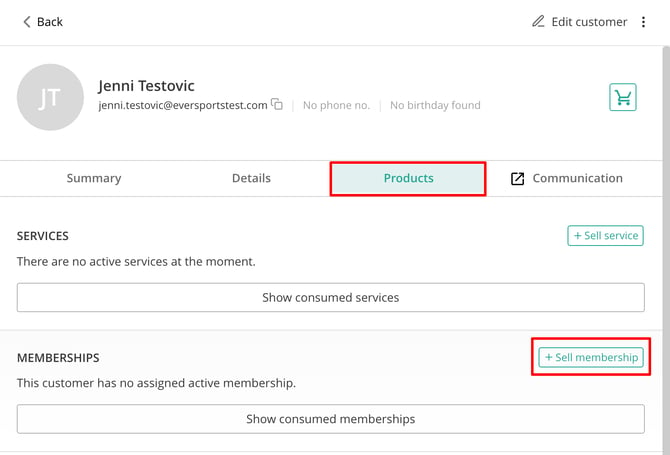Switch to the Summary tab
The width and height of the screenshot is (670, 455).
click(x=94, y=178)
